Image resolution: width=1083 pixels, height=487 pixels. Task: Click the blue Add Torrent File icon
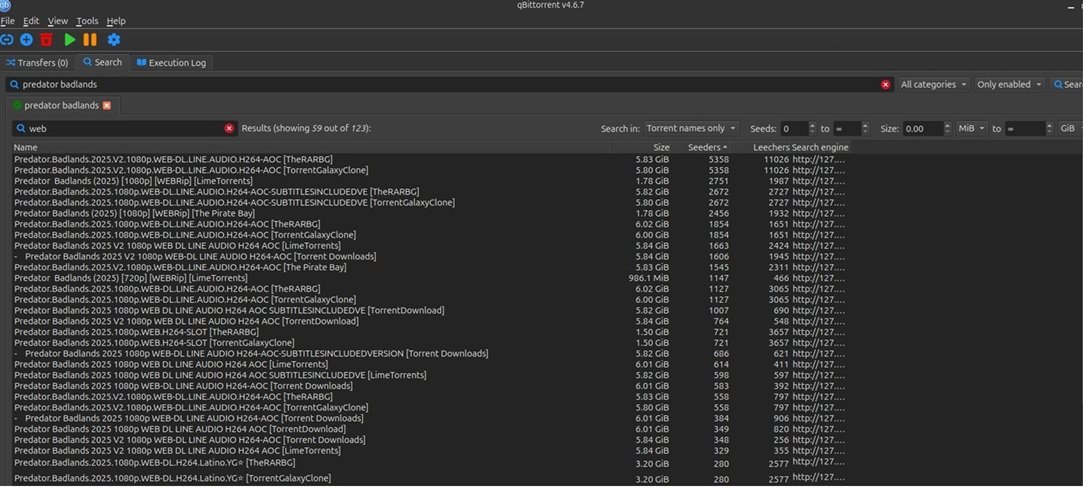(26, 40)
